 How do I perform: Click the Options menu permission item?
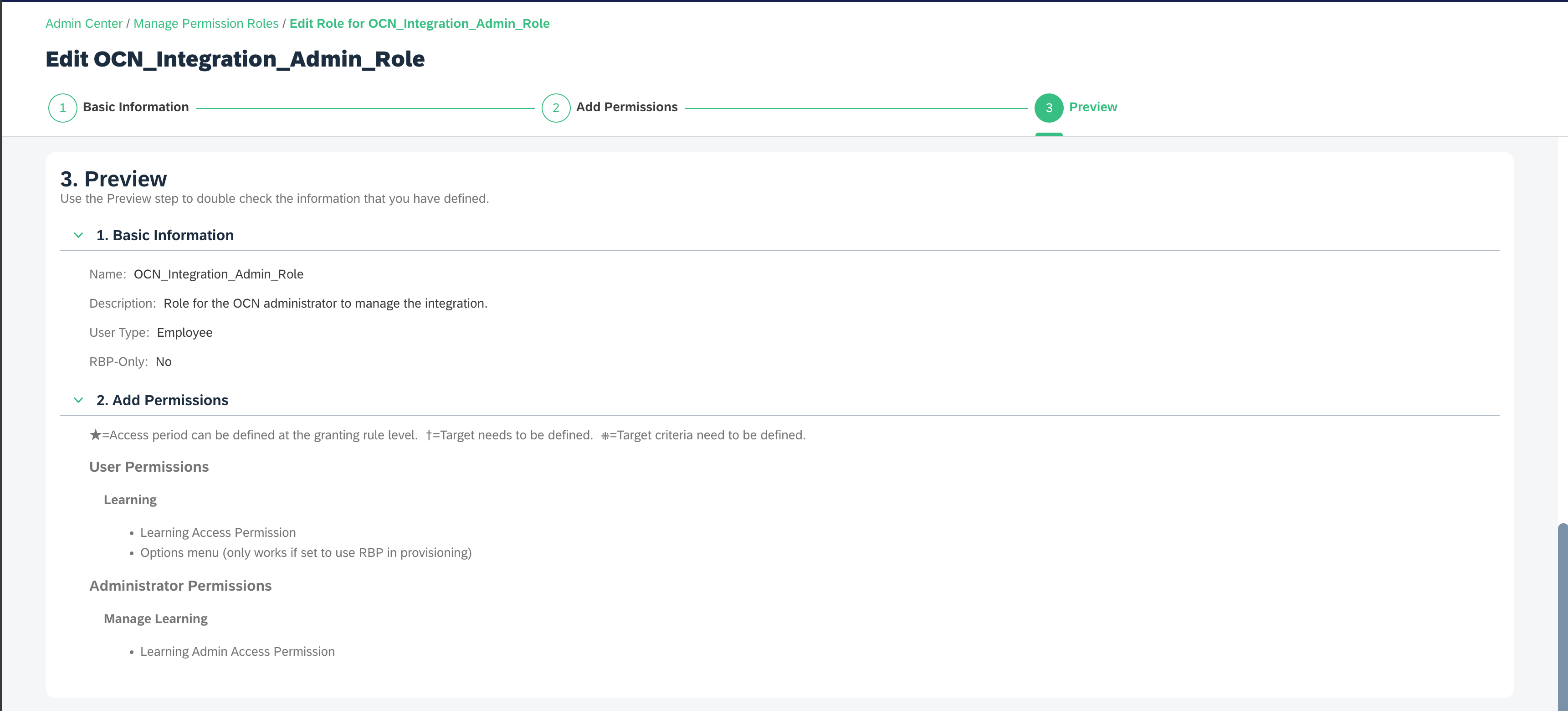click(306, 553)
